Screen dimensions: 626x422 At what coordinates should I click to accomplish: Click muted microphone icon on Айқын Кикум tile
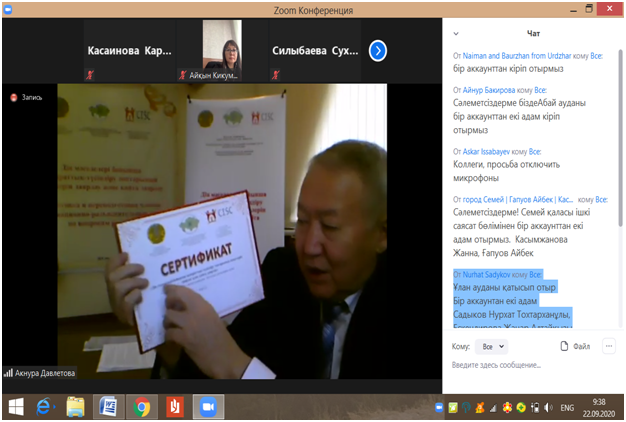[183, 75]
